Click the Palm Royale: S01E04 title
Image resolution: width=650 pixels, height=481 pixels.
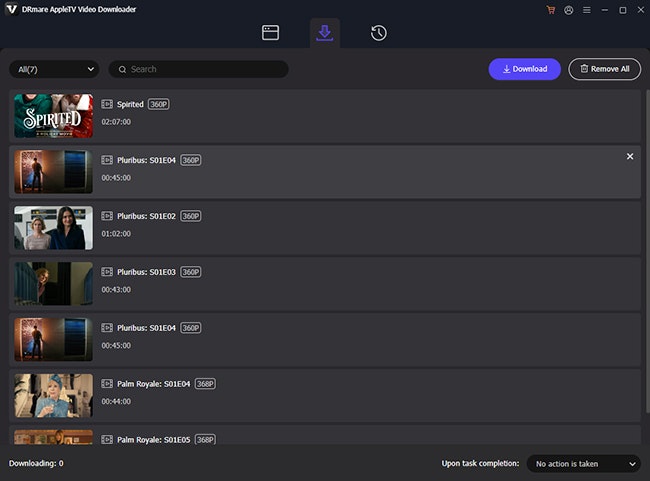153,384
